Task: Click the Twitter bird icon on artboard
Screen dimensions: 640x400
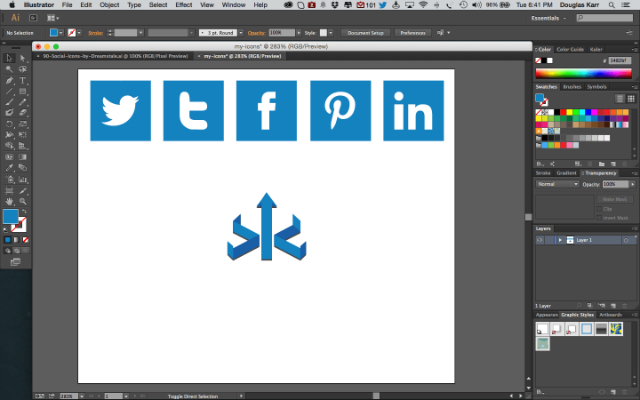Action: point(120,110)
